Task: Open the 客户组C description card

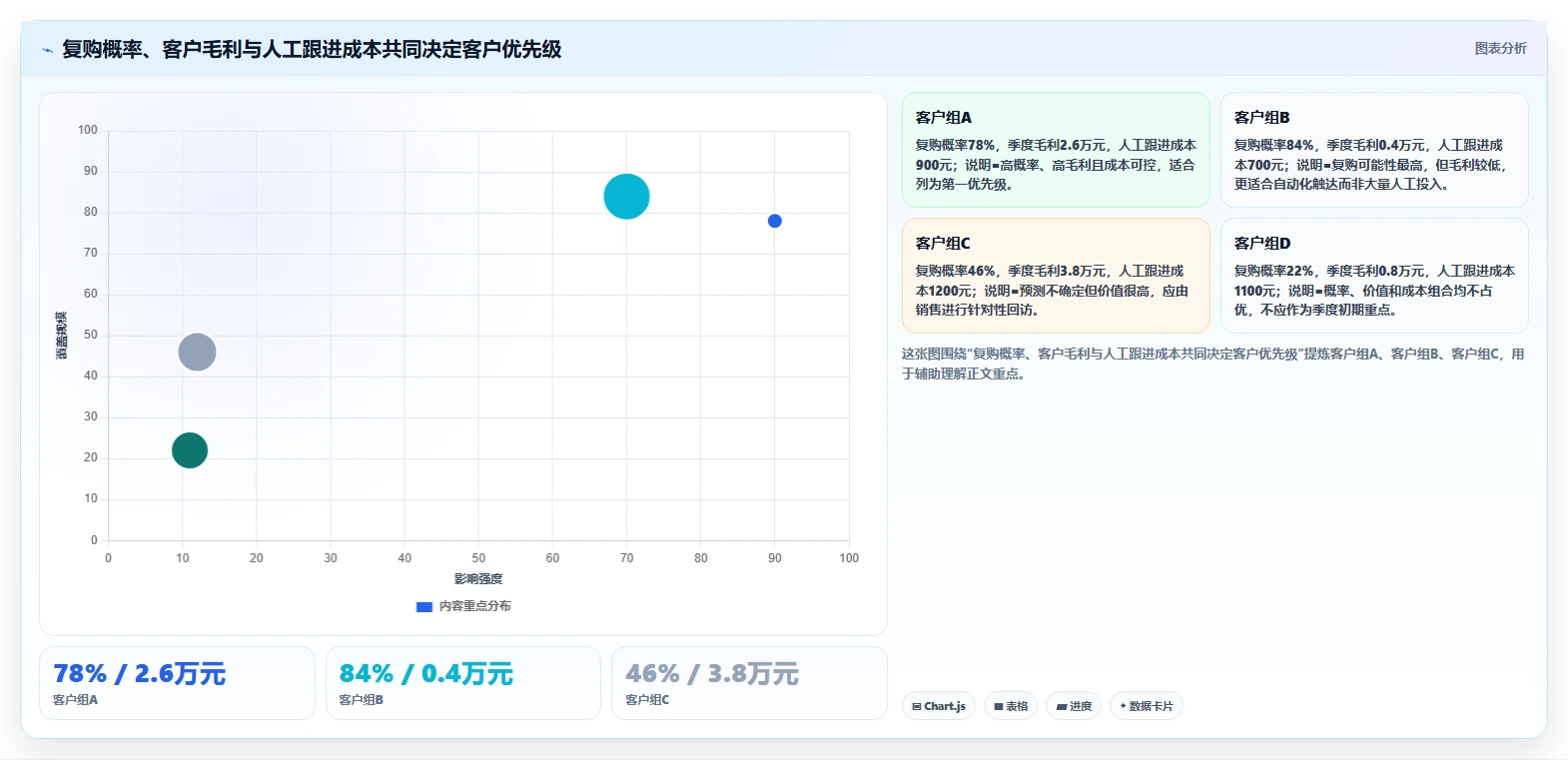Action: 1056,276
